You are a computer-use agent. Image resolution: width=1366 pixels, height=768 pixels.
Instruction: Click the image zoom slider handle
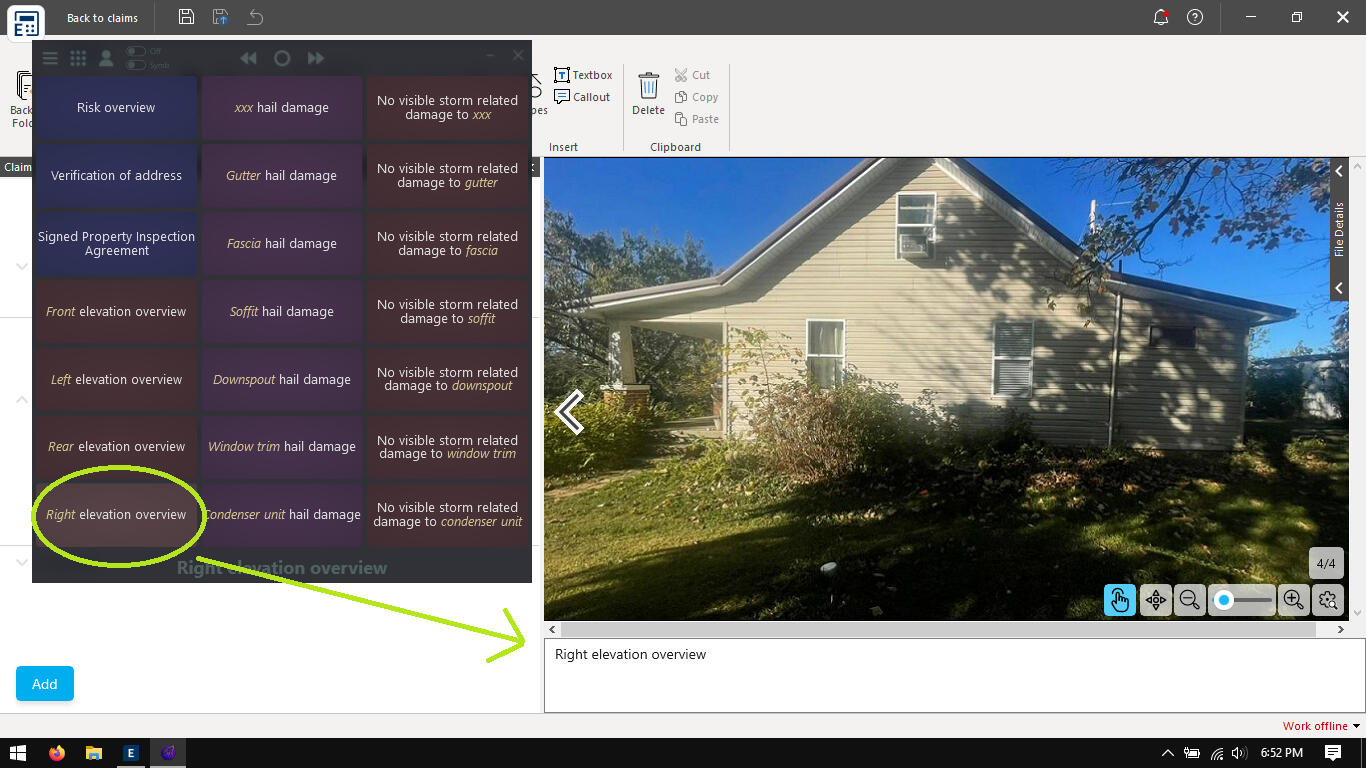click(1224, 600)
